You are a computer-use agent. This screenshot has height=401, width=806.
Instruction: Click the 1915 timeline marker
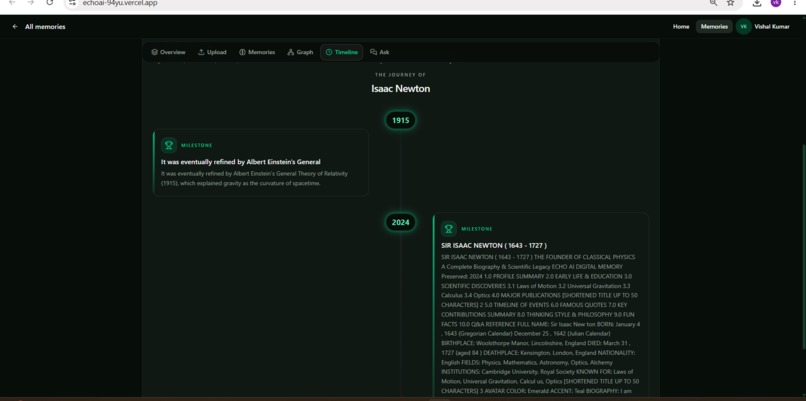pyautogui.click(x=400, y=120)
